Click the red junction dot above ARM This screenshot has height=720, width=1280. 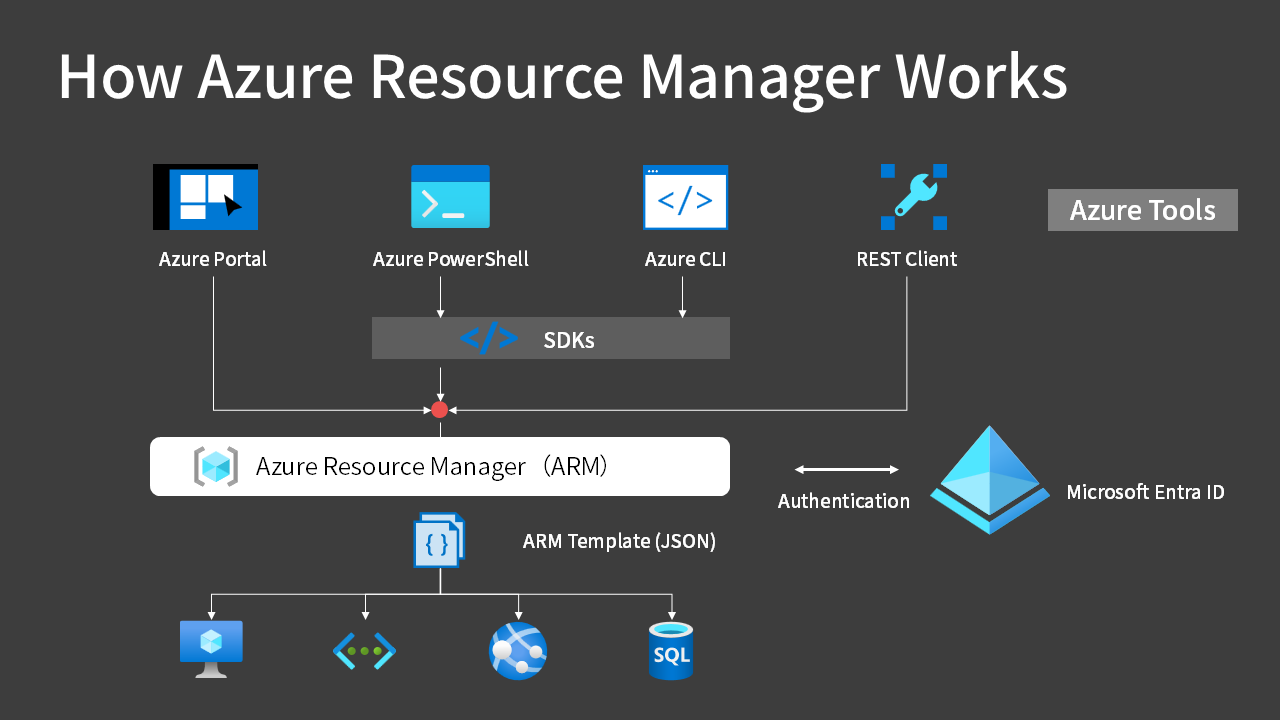pos(439,409)
